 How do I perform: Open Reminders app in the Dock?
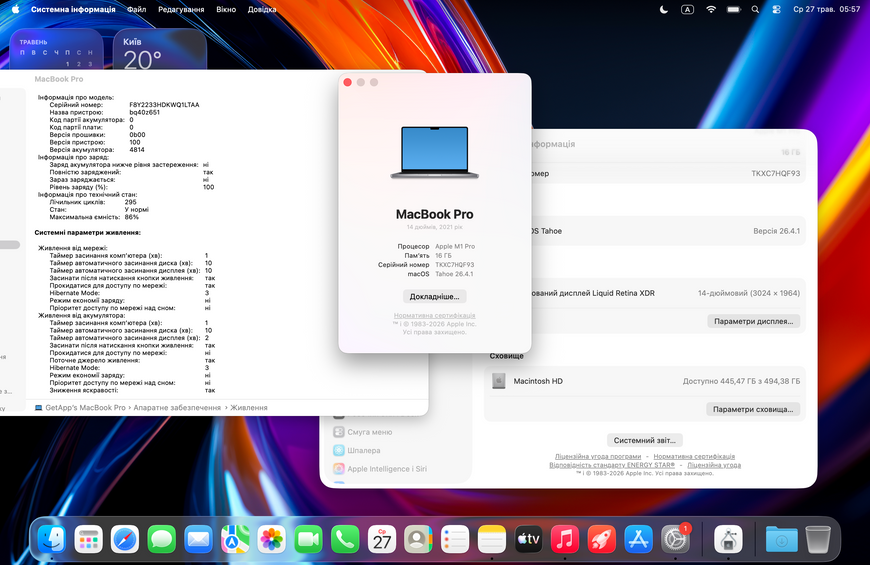point(455,539)
